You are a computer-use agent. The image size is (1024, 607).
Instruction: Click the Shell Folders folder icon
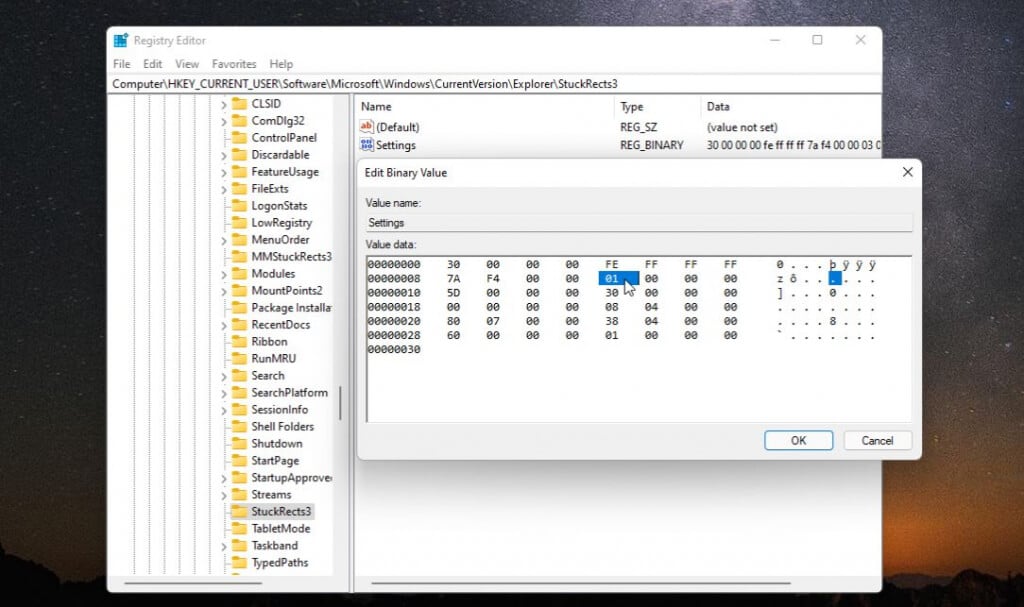tap(240, 426)
